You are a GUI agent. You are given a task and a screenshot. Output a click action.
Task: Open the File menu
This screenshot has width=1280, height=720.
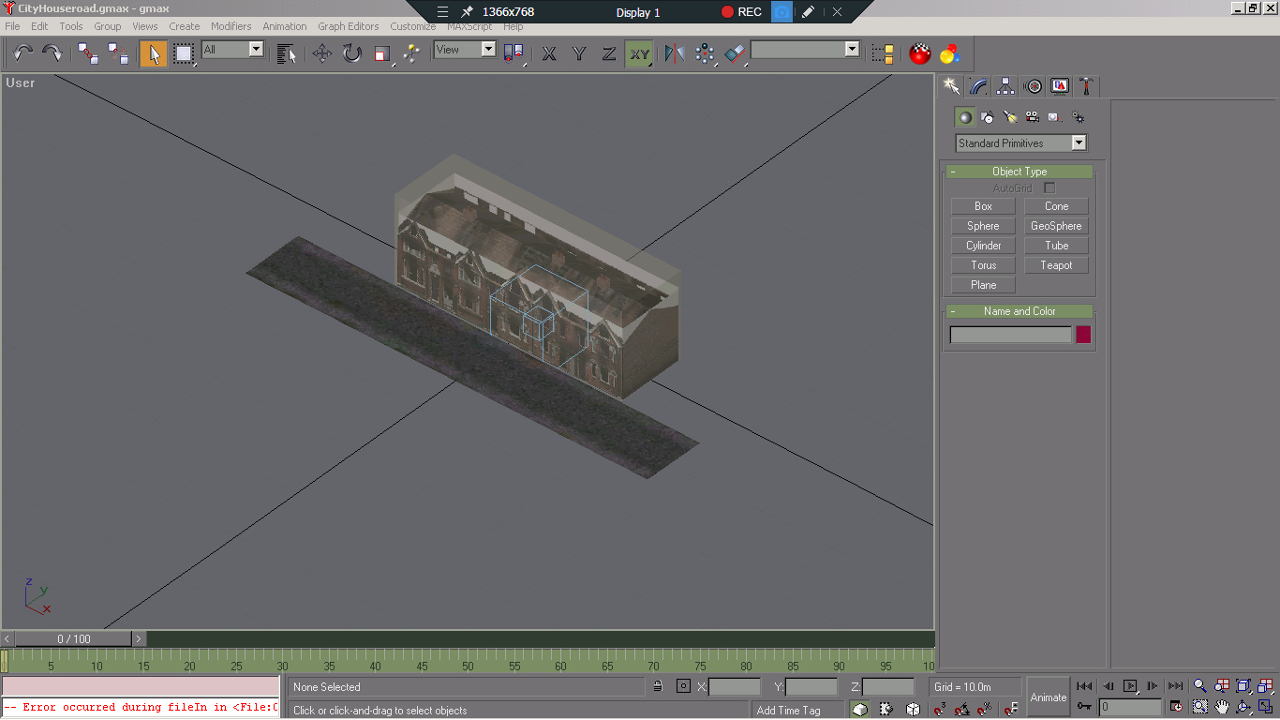point(12,26)
